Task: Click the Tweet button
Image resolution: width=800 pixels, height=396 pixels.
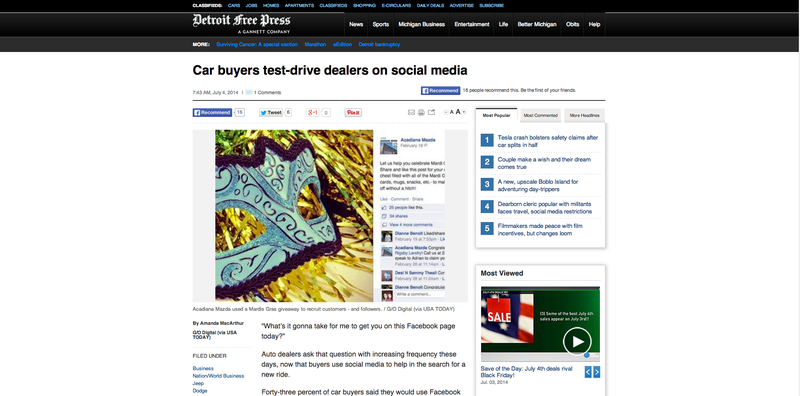Action: [x=270, y=113]
